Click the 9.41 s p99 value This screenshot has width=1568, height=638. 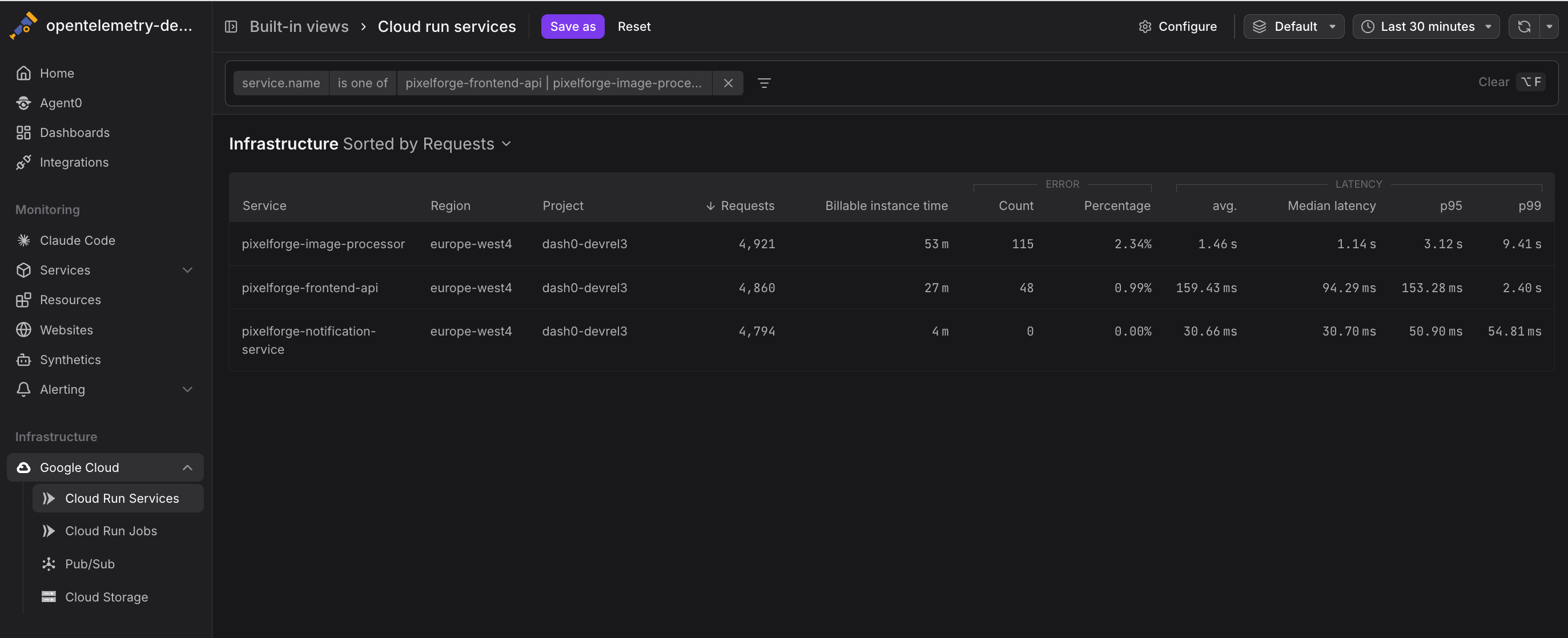click(1521, 244)
